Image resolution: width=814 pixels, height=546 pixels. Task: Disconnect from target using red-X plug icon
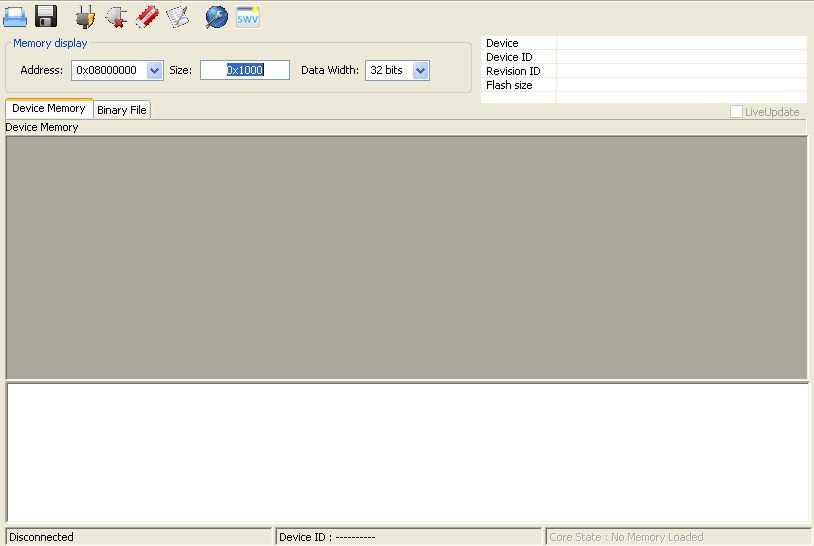point(116,16)
